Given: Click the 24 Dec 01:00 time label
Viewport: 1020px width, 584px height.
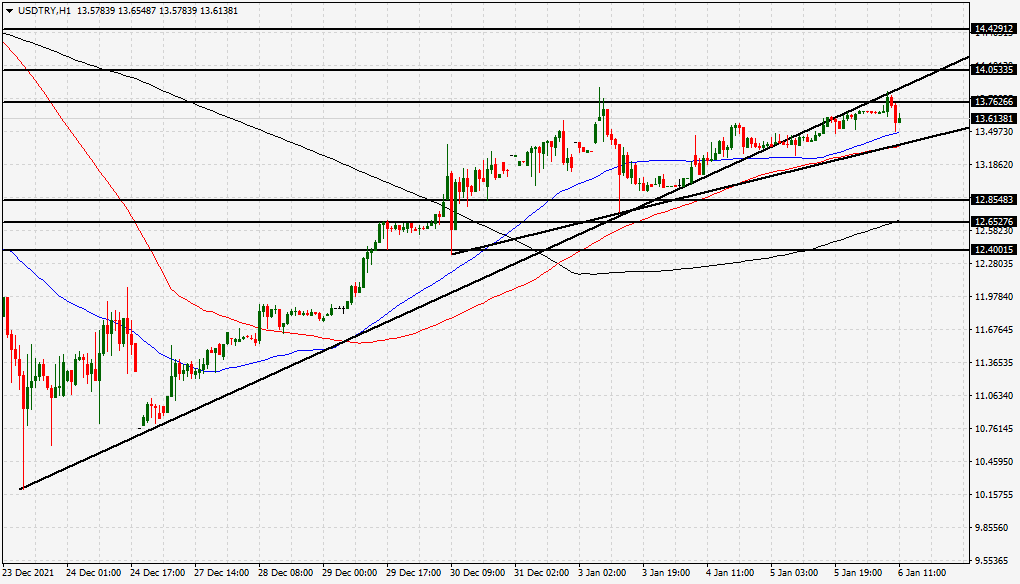Looking at the screenshot, I should click(94, 573).
